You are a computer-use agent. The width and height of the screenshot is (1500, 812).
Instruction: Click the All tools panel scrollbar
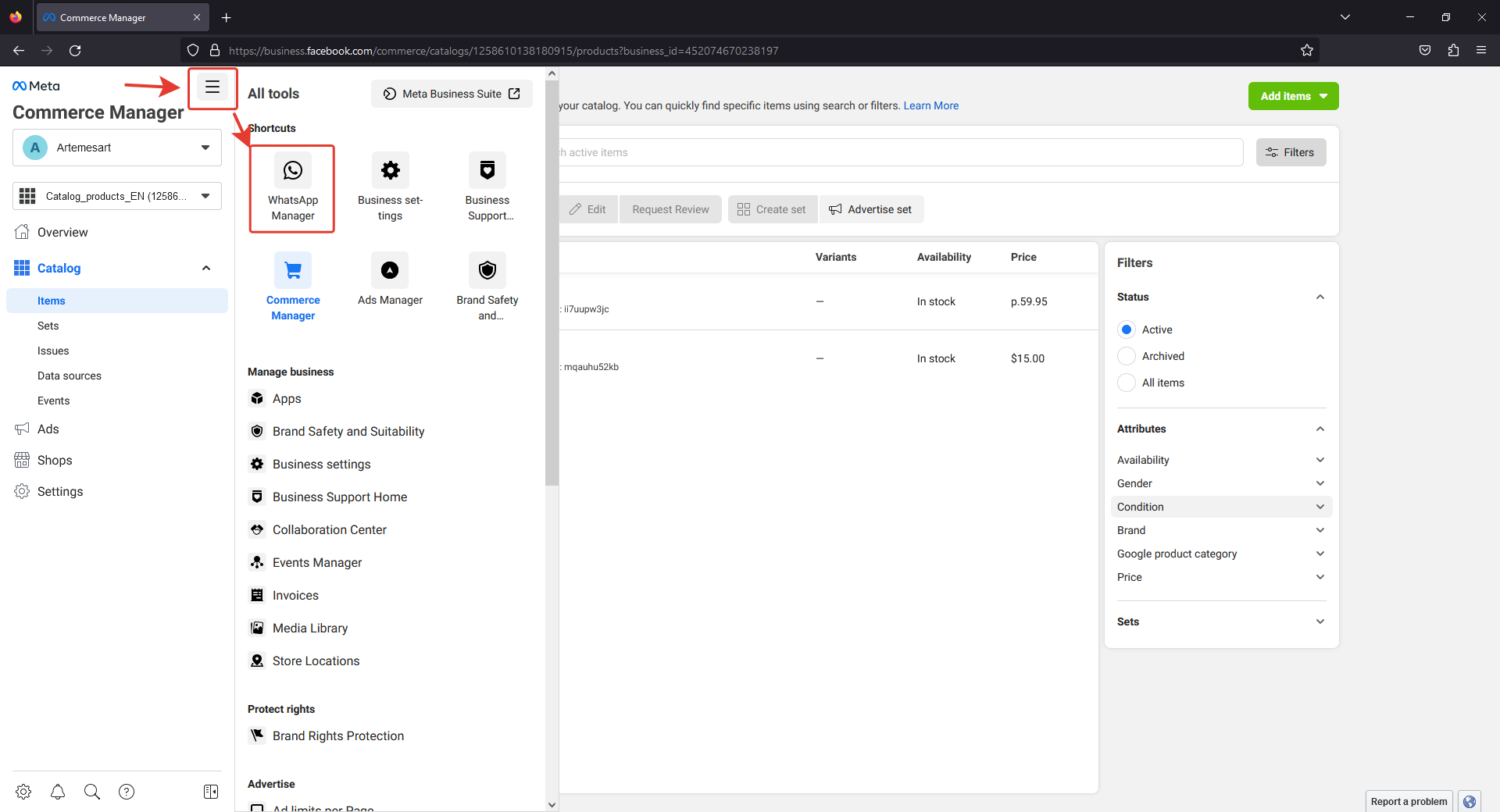coord(552,283)
